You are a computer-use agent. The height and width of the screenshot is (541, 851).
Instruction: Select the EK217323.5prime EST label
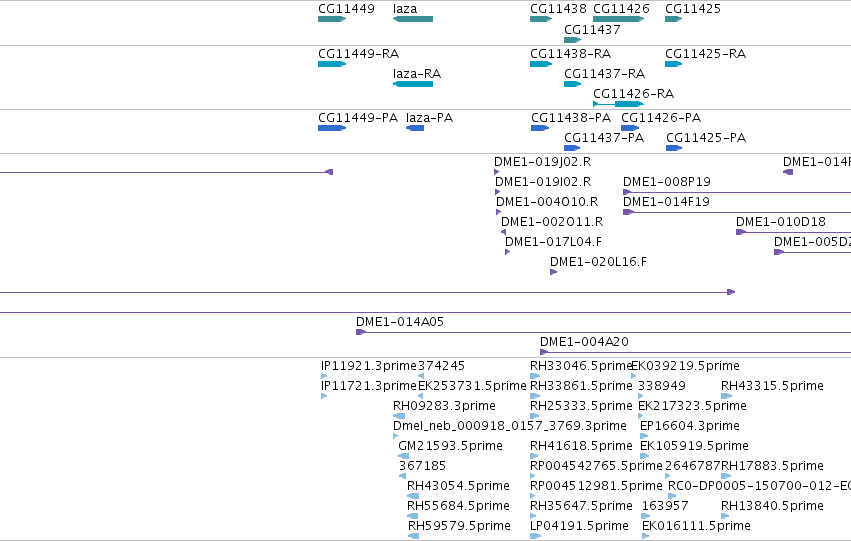[x=693, y=406]
